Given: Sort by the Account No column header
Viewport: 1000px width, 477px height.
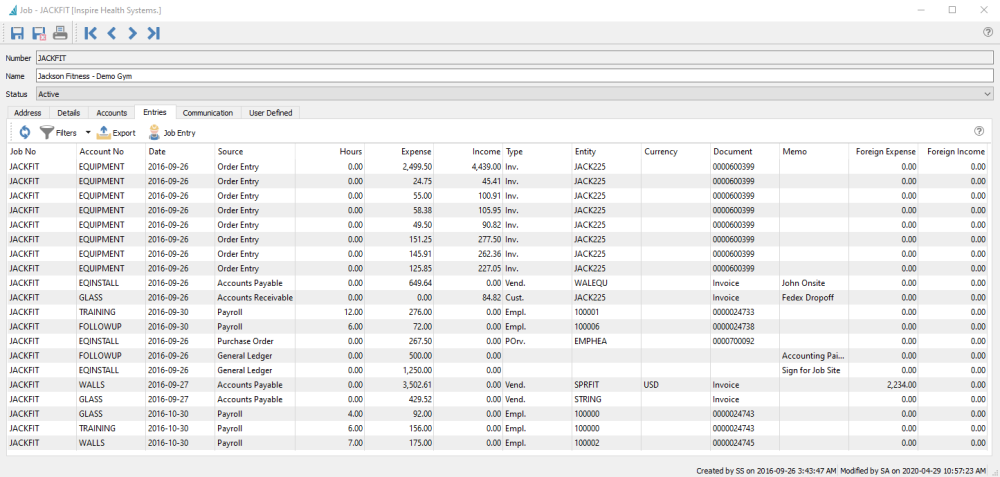Looking at the screenshot, I should pos(111,152).
